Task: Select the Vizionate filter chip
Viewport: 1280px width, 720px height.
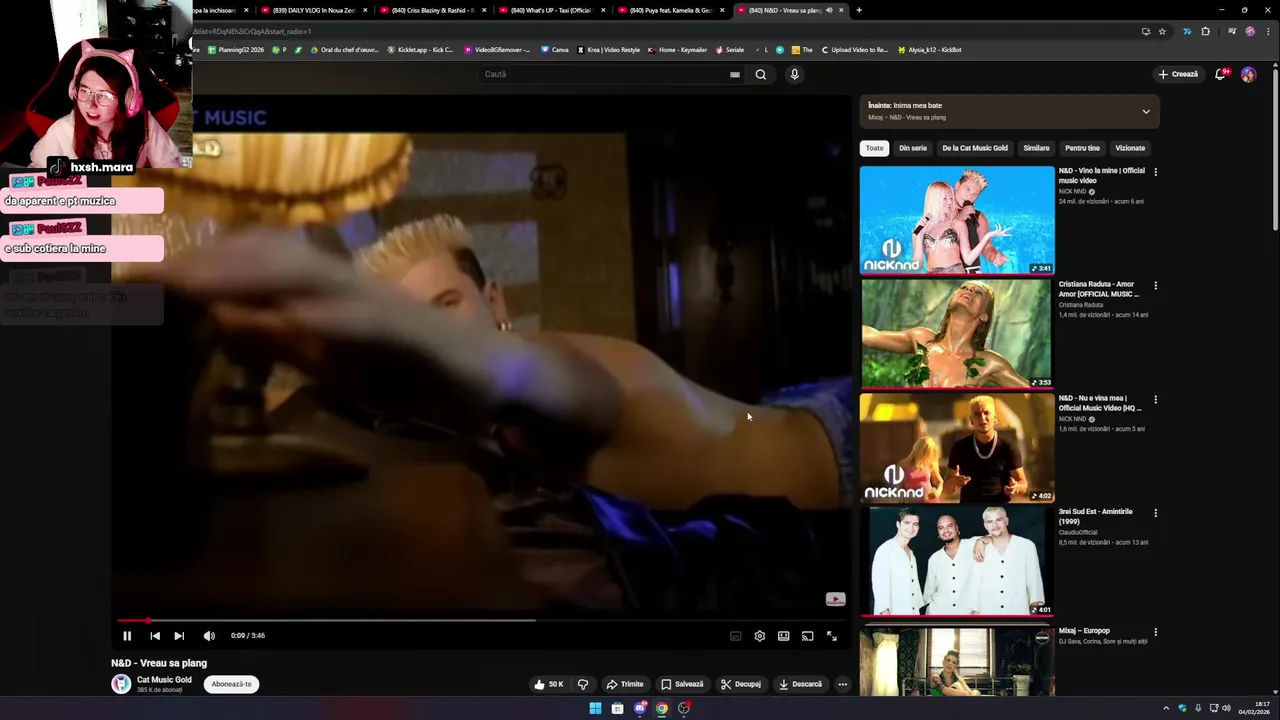Action: click(1130, 148)
